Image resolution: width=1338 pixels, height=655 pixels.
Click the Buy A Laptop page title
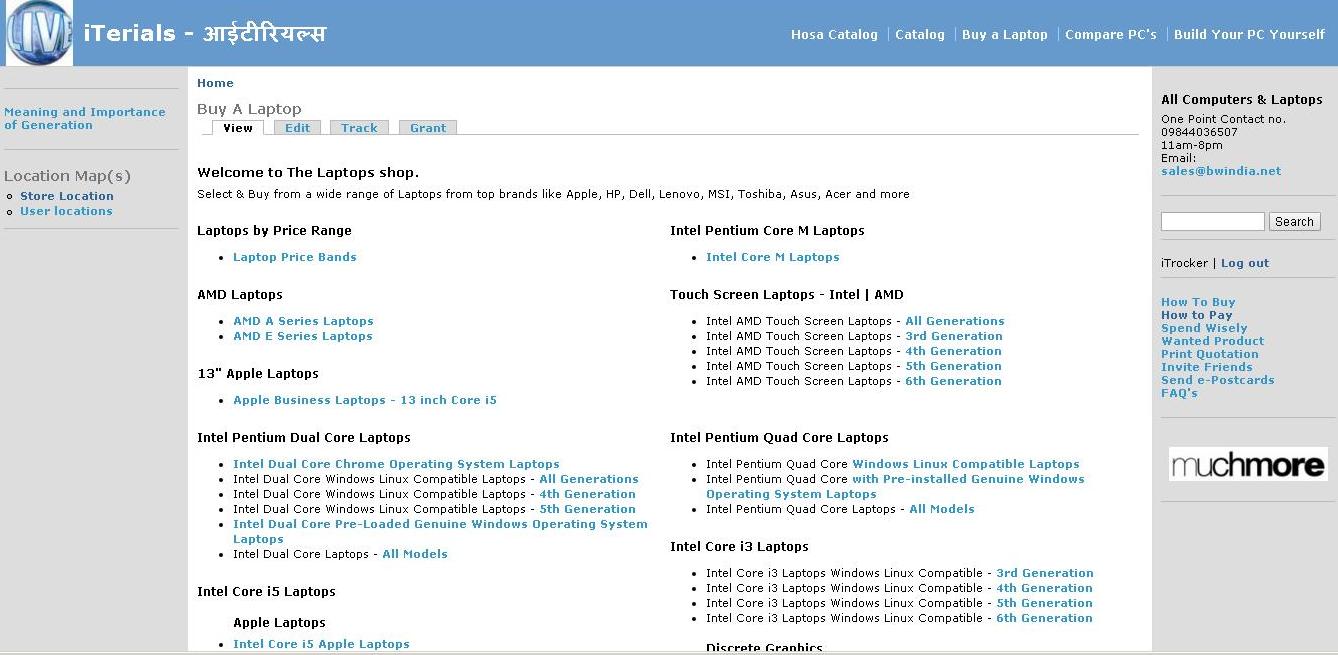tap(249, 109)
